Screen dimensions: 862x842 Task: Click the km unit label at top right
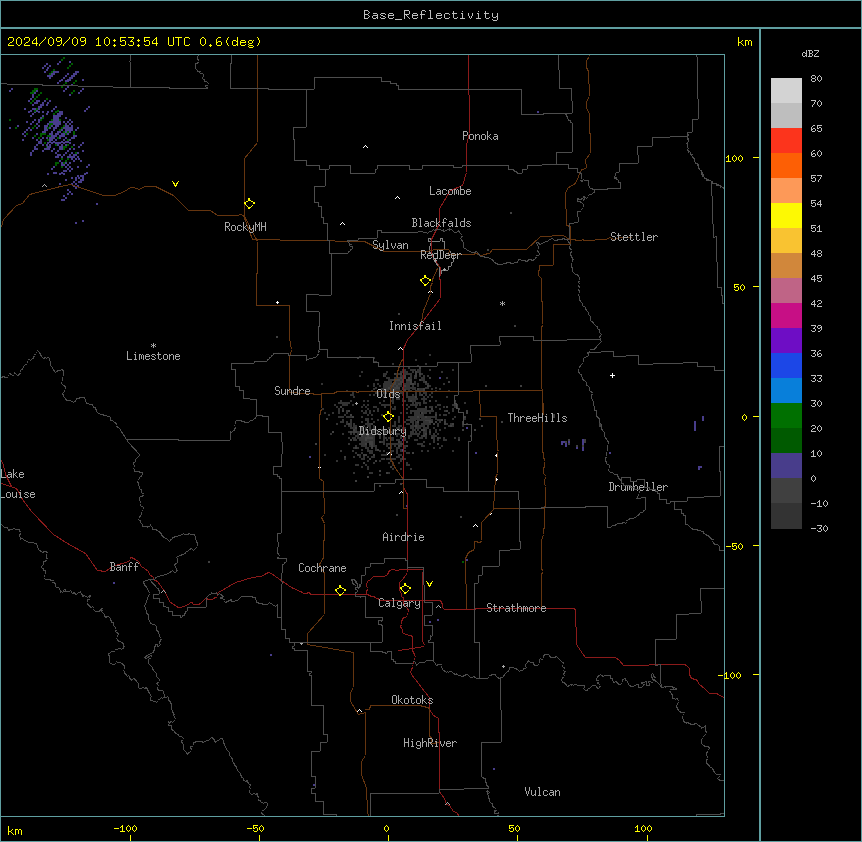coord(744,42)
